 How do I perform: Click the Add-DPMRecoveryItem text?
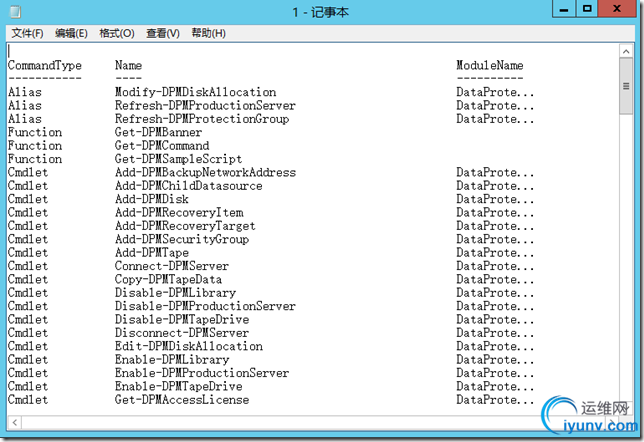coord(179,212)
